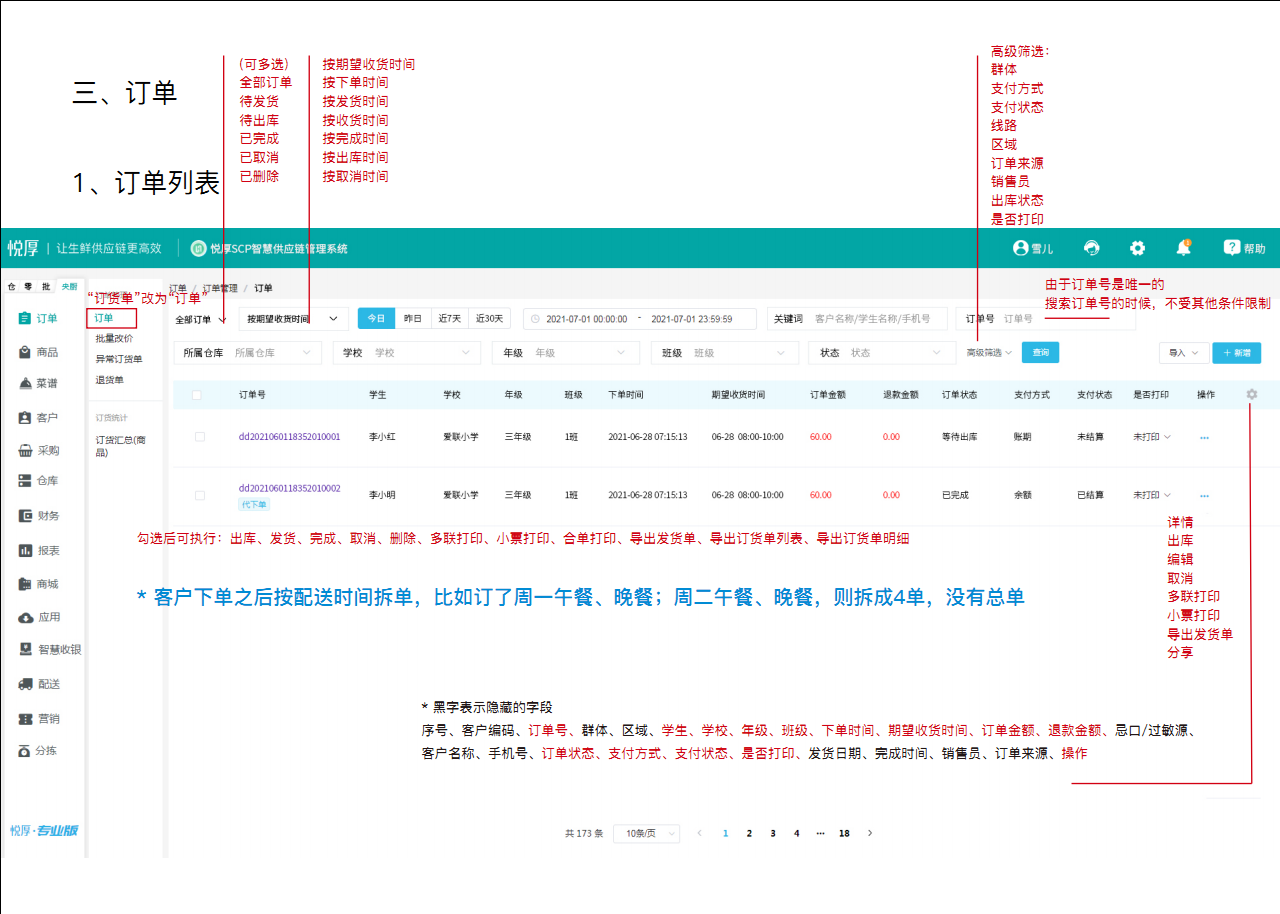Click the notification bell icon

tap(1183, 248)
